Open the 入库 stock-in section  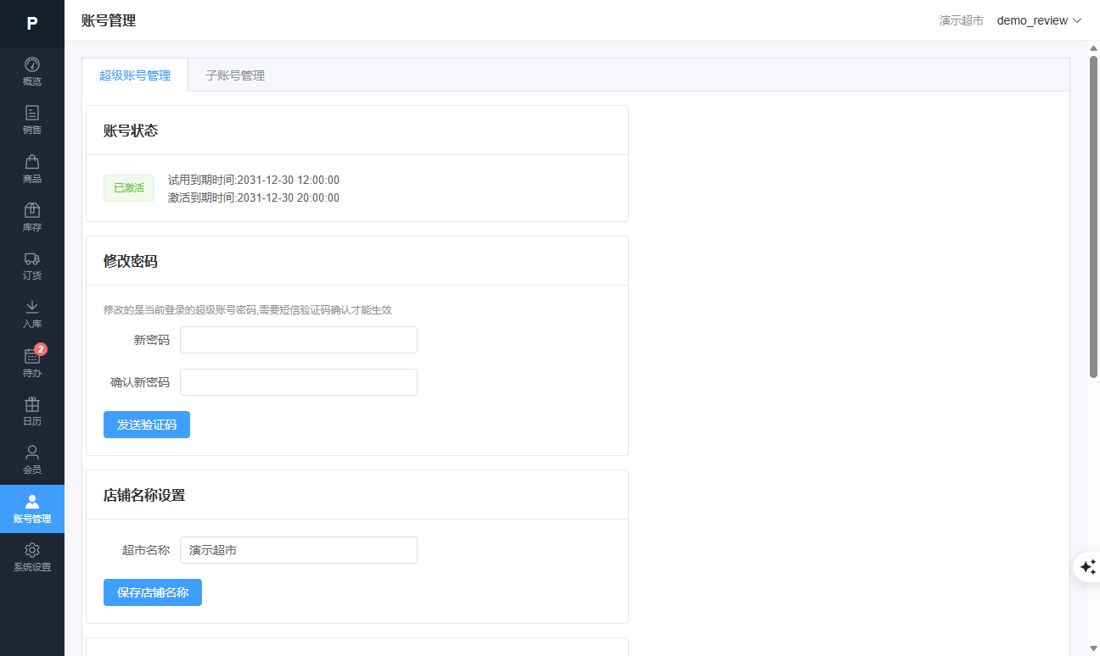32,314
